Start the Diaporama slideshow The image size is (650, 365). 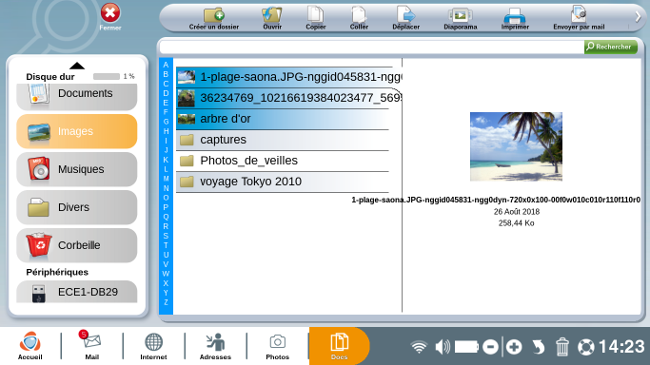coord(460,16)
